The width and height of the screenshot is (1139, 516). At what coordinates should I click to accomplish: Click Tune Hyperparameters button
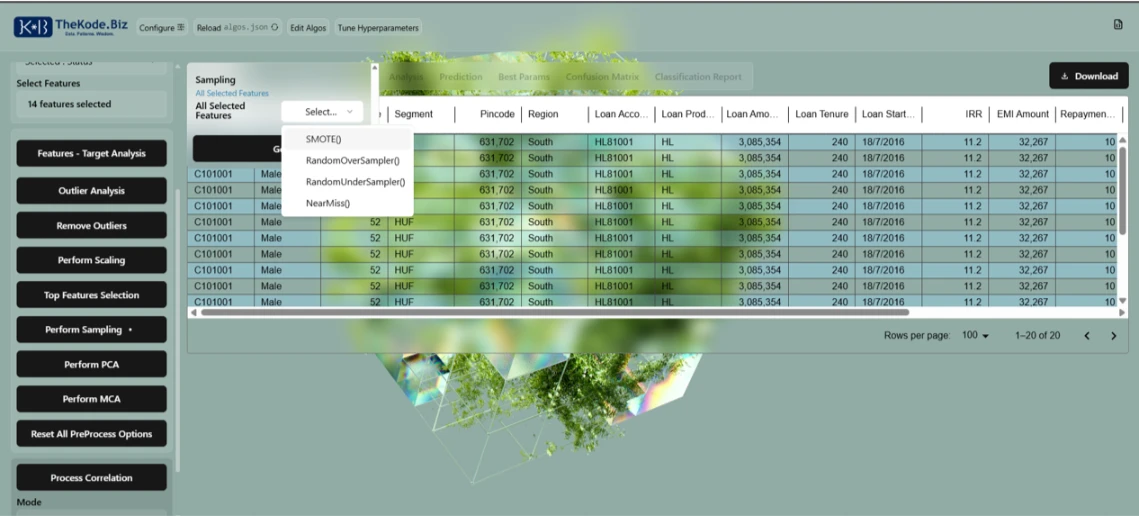[x=378, y=28]
